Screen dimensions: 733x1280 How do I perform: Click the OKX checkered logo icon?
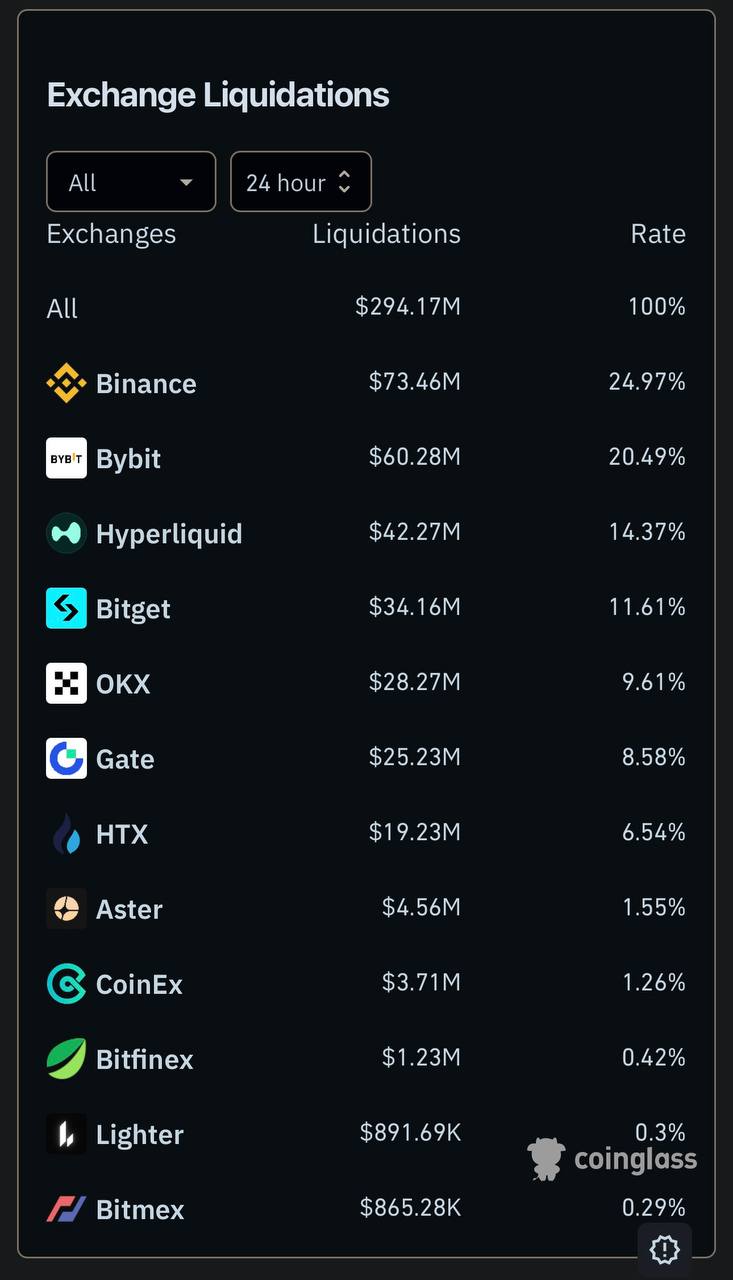coord(66,683)
